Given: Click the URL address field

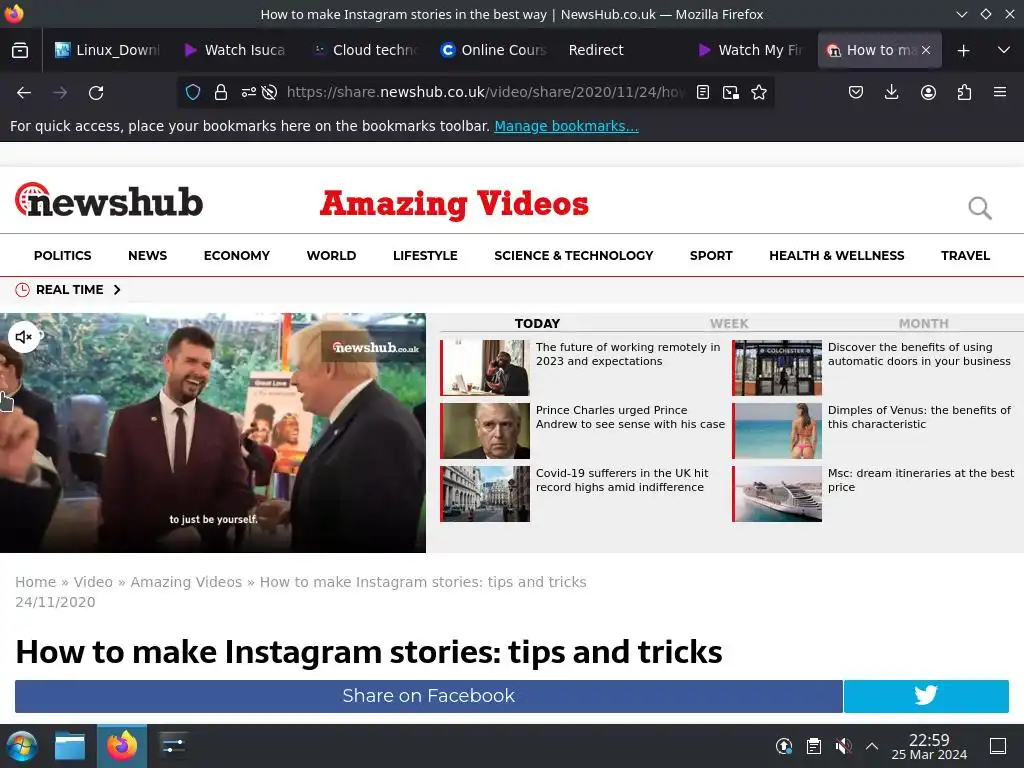Looking at the screenshot, I should tap(485, 92).
